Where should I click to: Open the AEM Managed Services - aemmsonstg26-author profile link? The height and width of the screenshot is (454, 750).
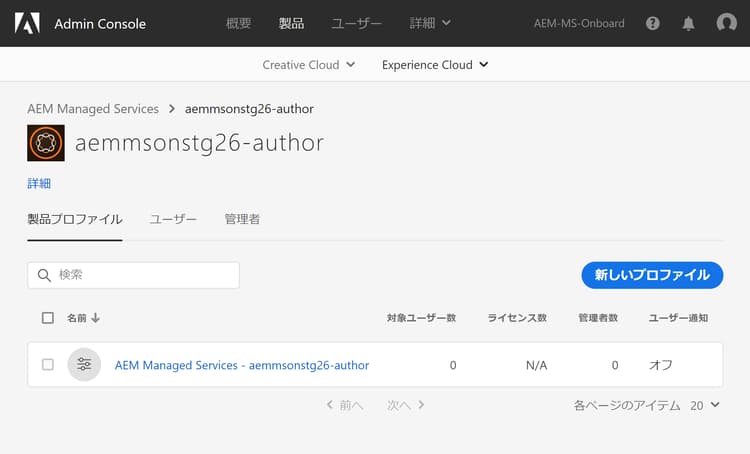click(x=242, y=365)
